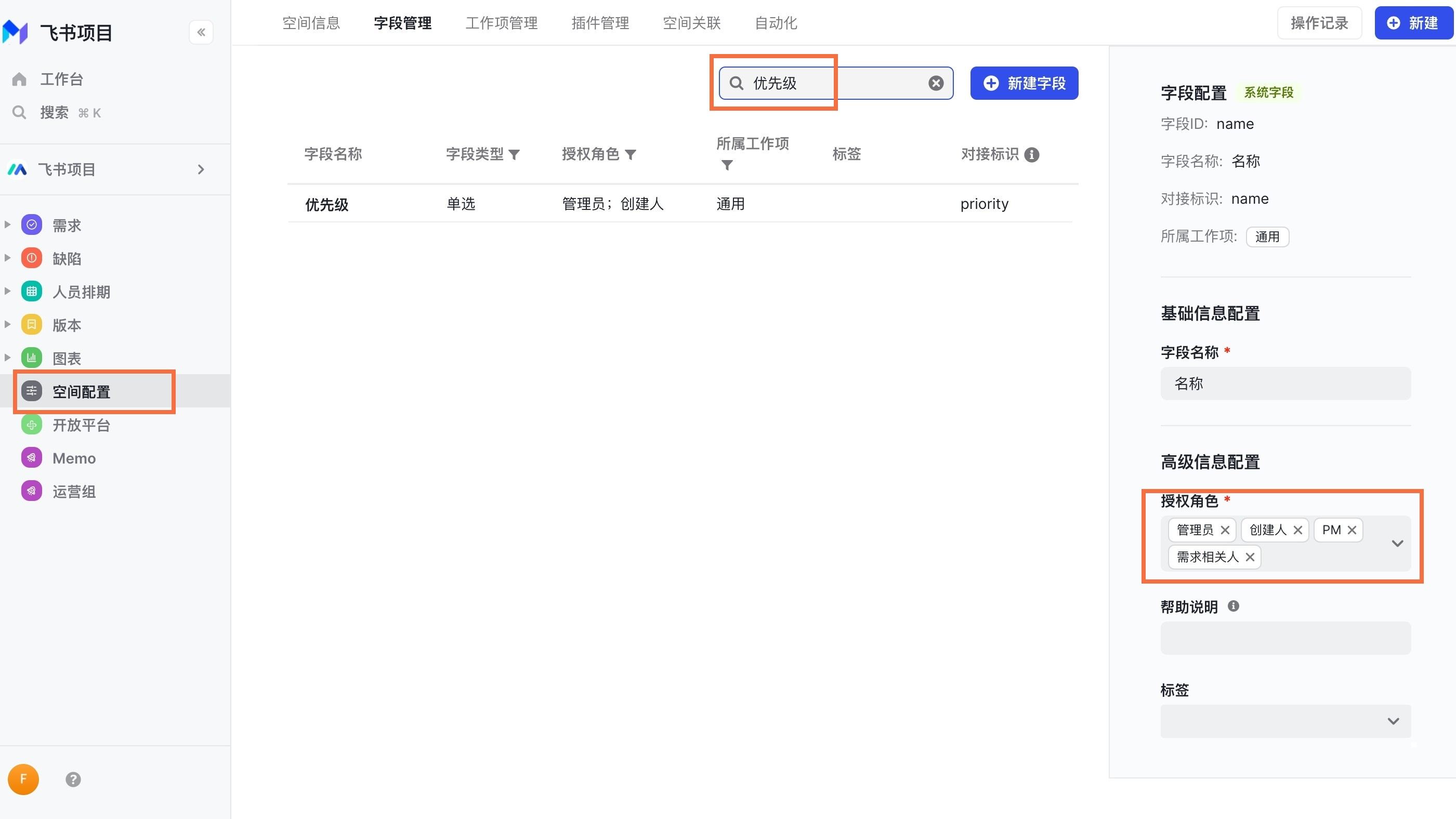
Task: Open the 工作项管理 tab
Action: pos(501,23)
